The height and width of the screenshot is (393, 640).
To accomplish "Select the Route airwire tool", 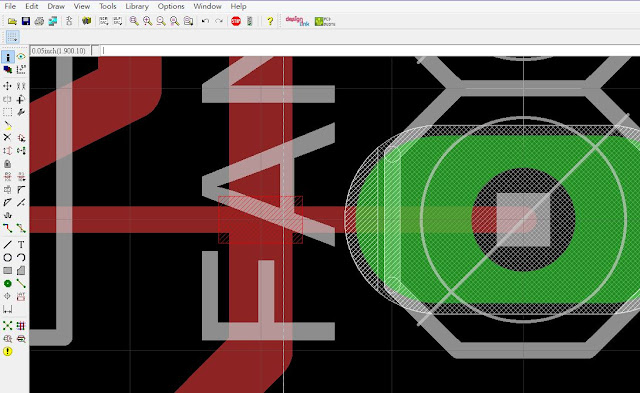I will (x=7, y=228).
